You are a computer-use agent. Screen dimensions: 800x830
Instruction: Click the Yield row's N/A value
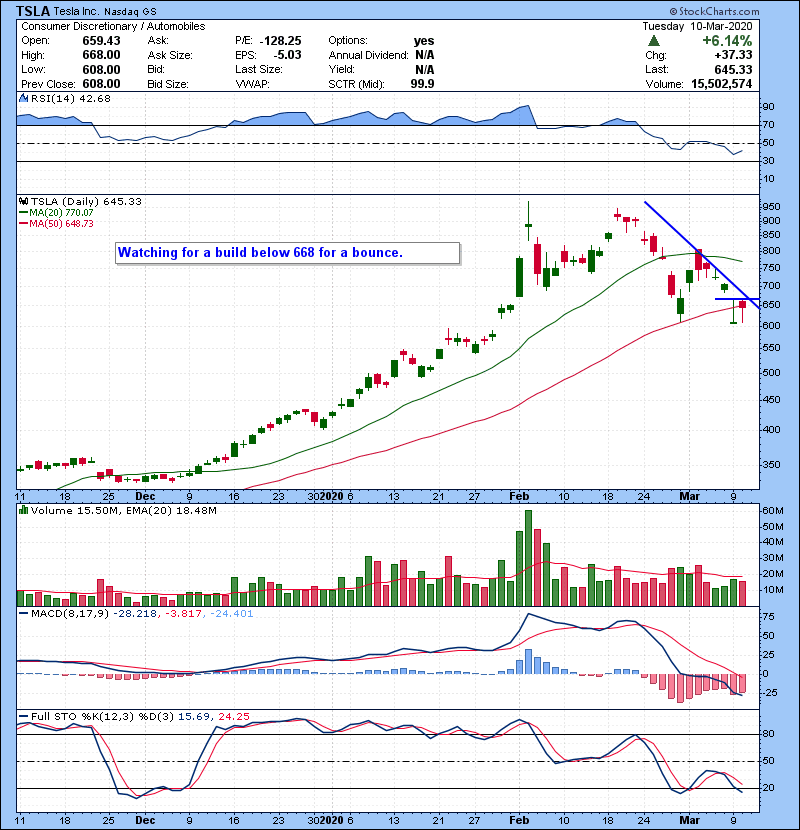point(425,70)
